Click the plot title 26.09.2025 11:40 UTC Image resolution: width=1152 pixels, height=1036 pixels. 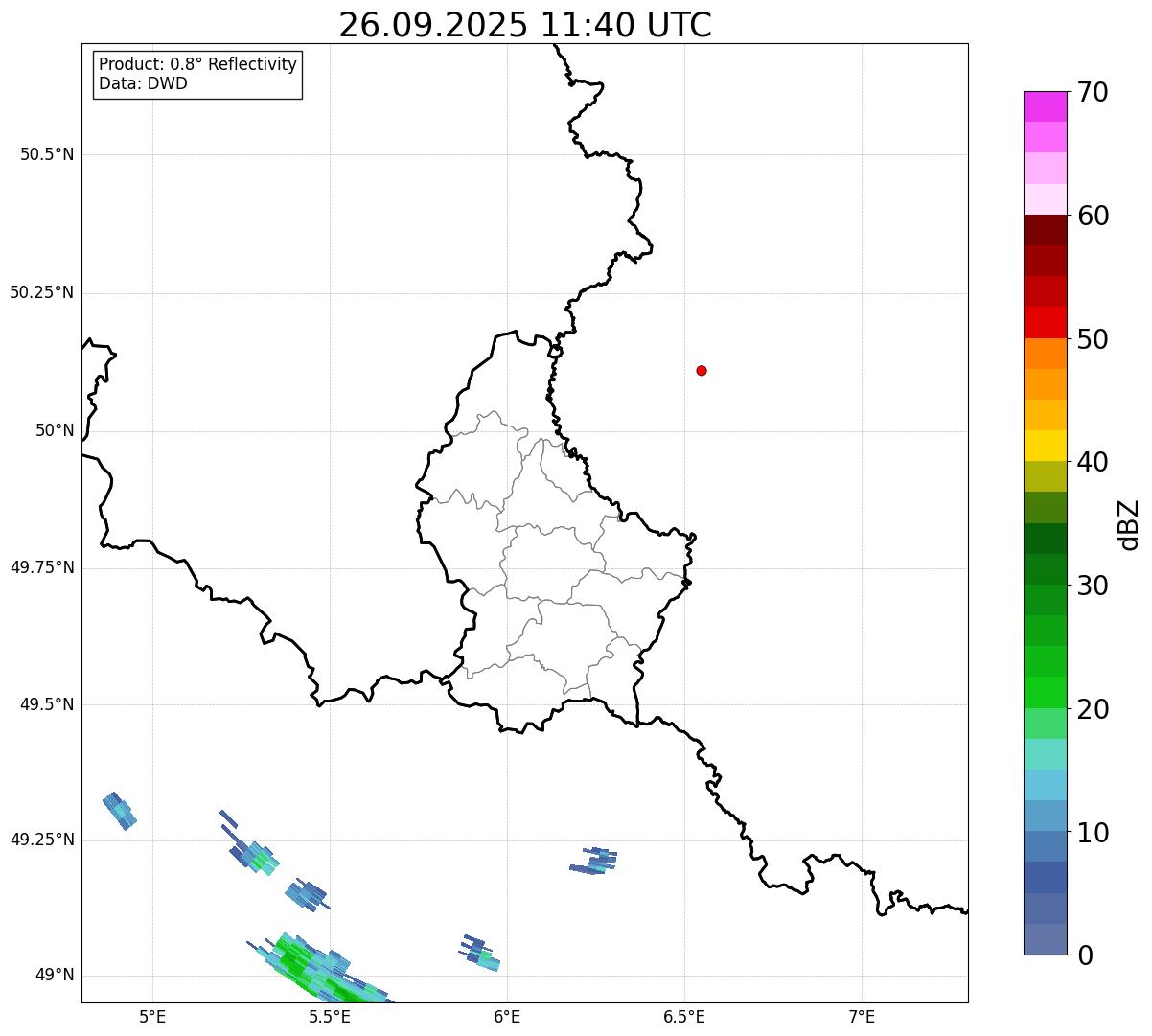click(525, 25)
